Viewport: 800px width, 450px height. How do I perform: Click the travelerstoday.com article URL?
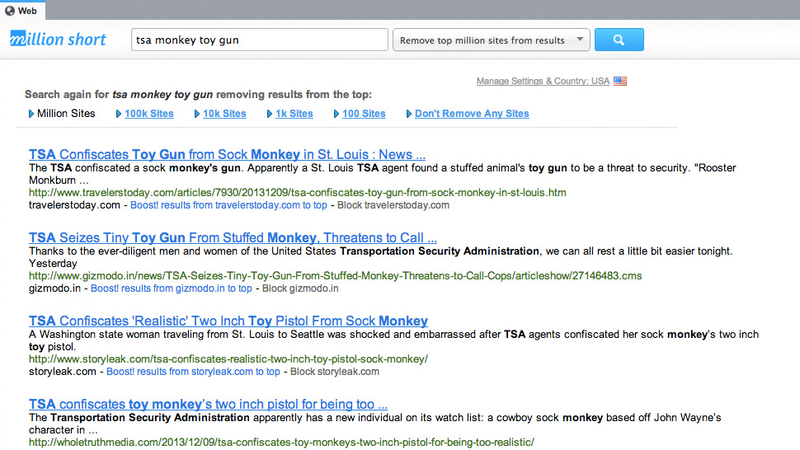(x=297, y=192)
